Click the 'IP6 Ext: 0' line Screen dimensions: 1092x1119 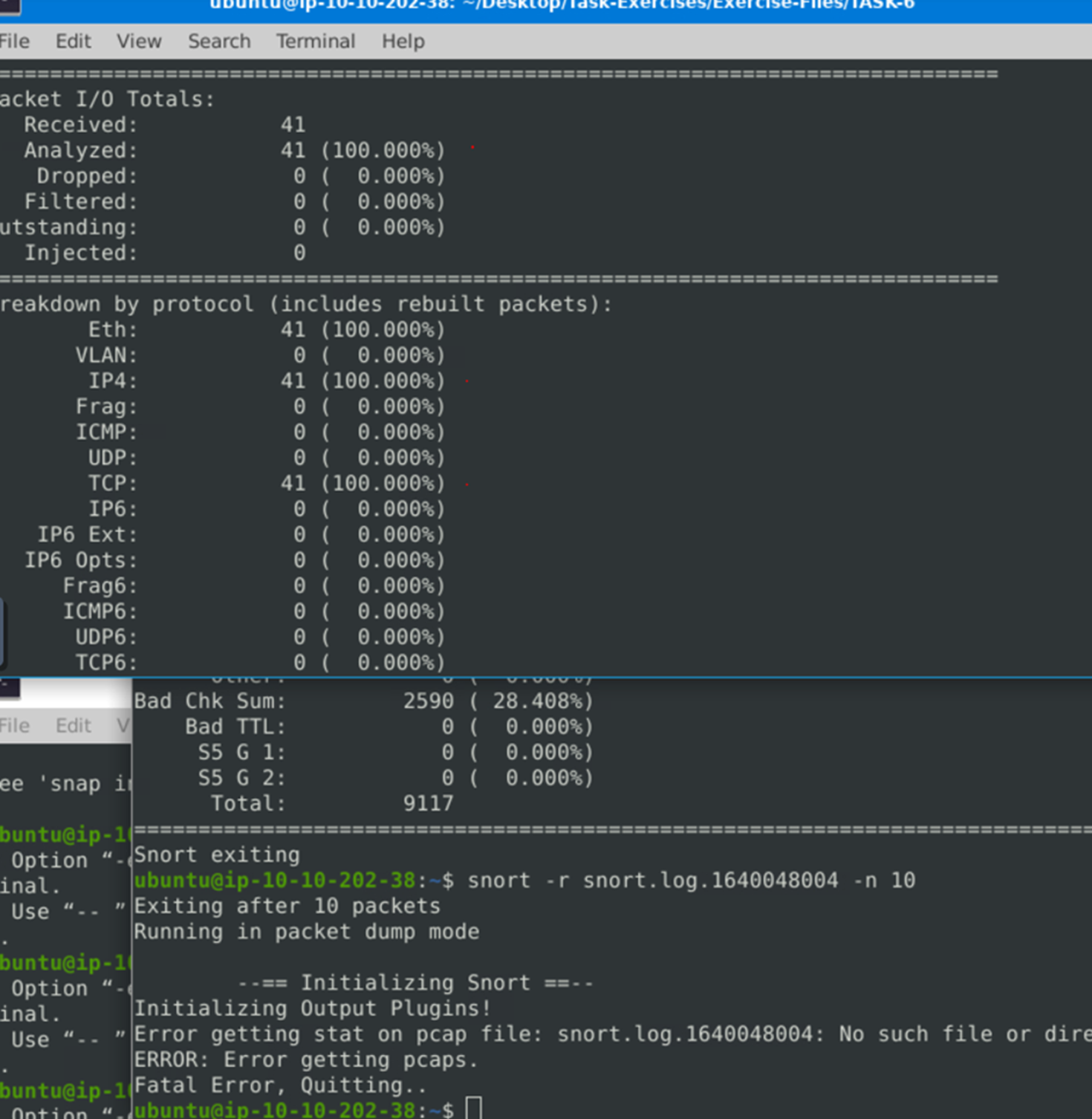(x=241, y=535)
